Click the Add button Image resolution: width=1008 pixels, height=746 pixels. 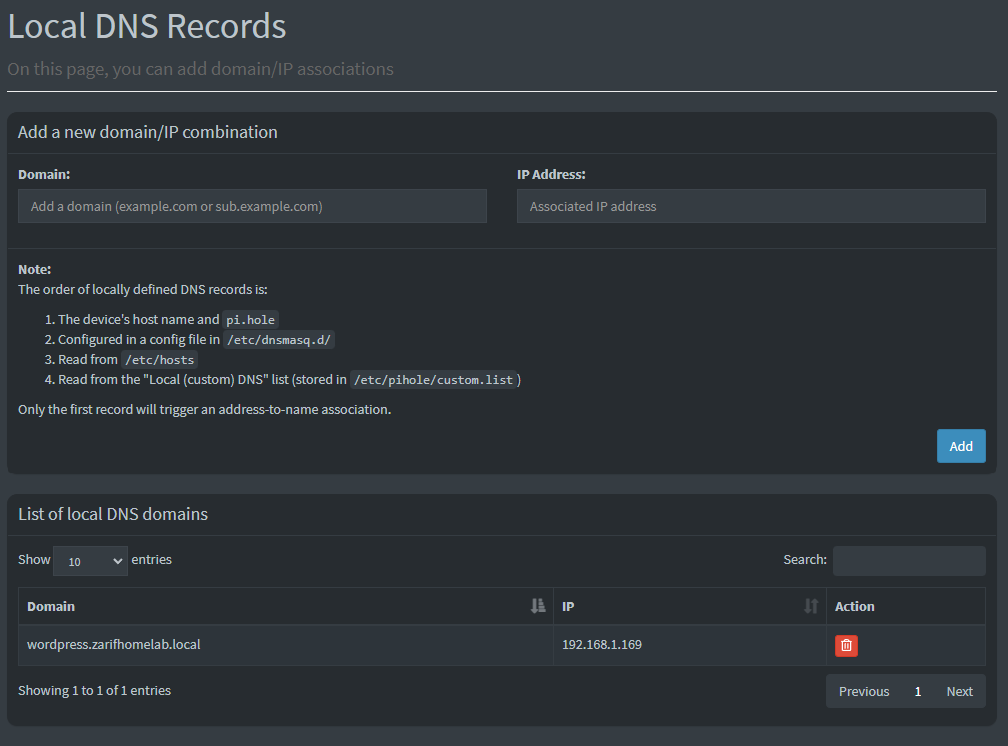point(960,446)
